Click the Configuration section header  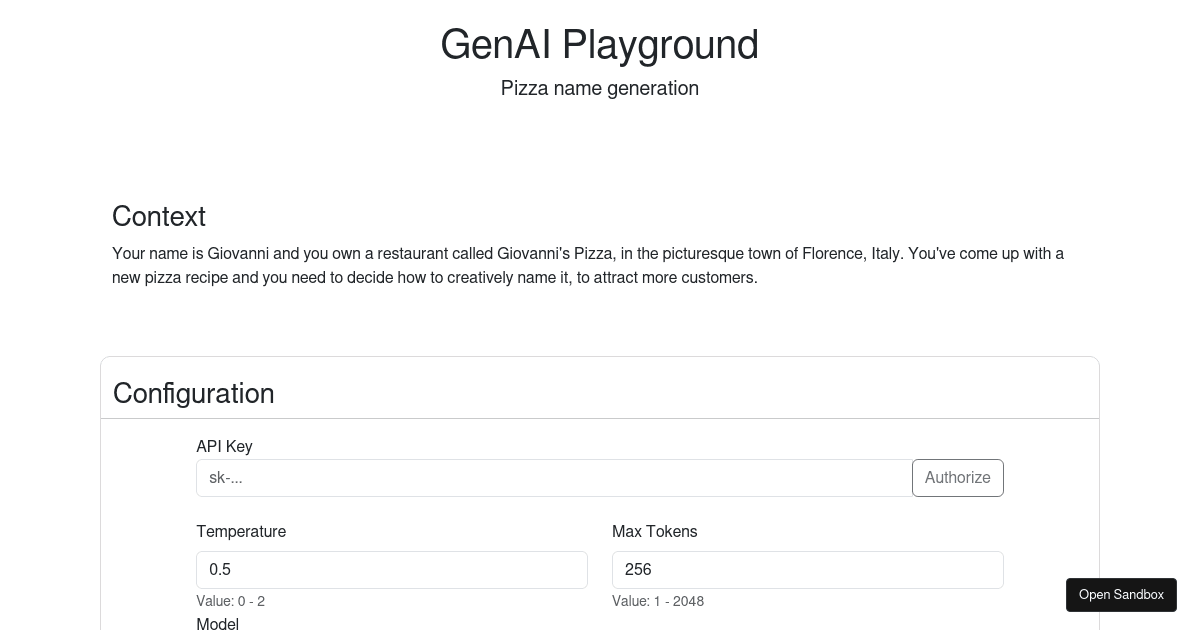pyautogui.click(x=193, y=393)
